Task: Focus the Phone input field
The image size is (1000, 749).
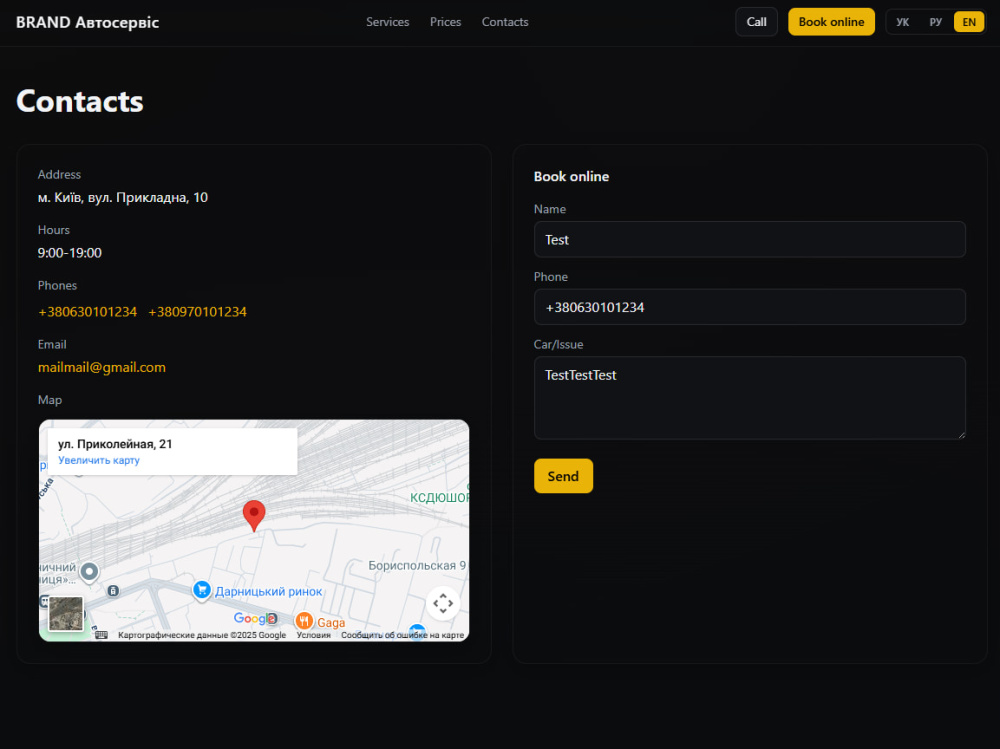Action: coord(749,308)
